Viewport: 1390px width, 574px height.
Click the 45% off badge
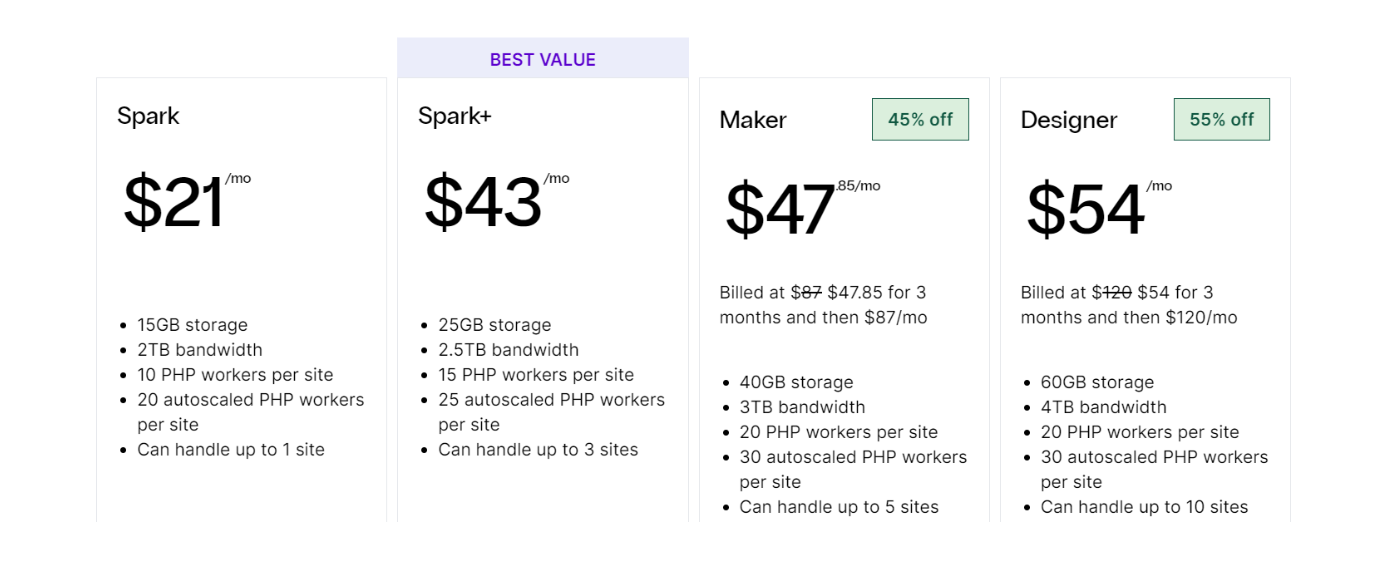[x=920, y=119]
